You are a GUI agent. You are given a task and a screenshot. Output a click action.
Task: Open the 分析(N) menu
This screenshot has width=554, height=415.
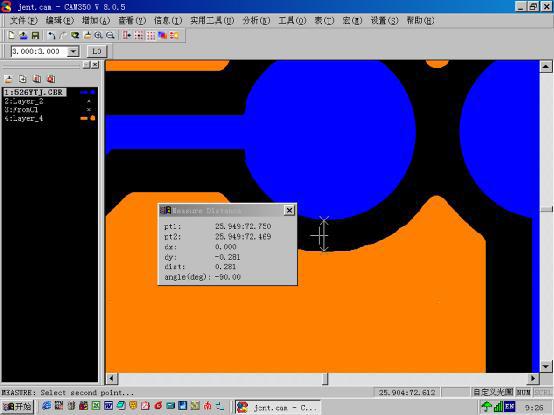(x=256, y=20)
